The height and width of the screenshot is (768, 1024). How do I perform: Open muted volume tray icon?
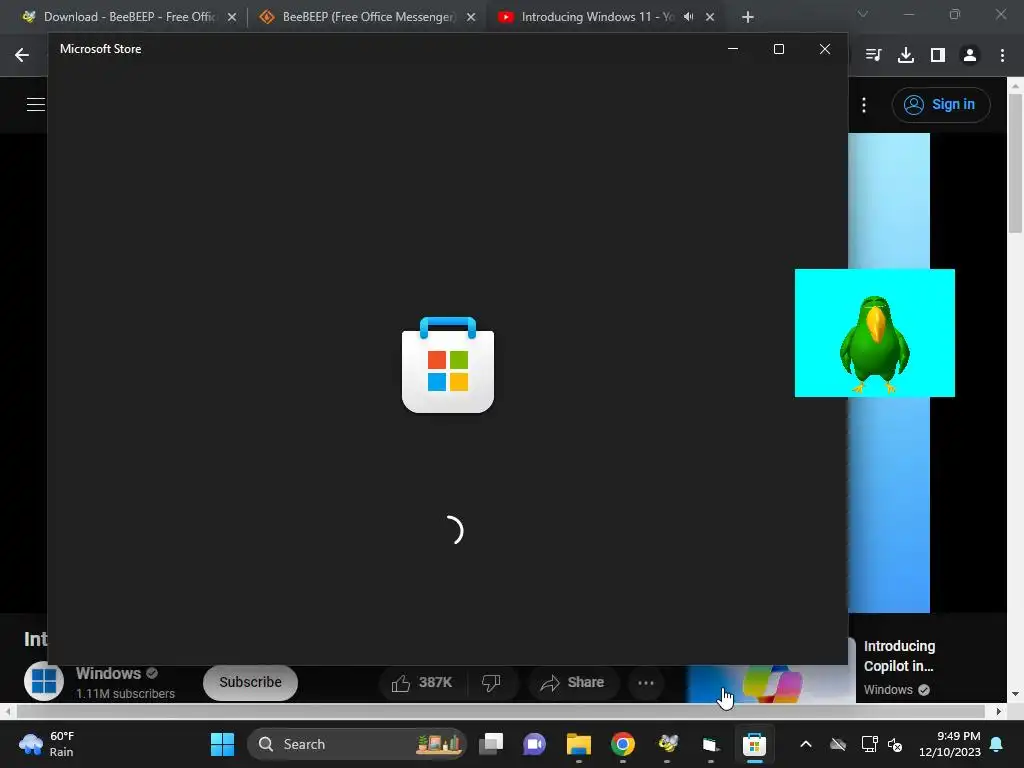(895, 744)
